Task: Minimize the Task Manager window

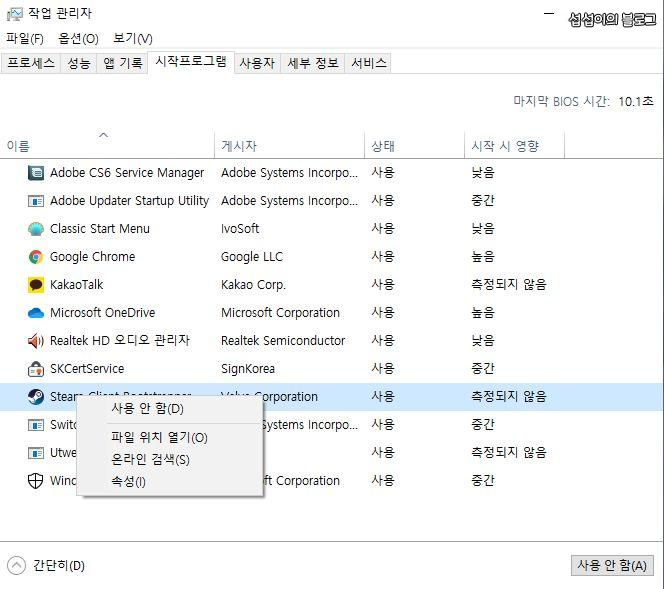Action: (549, 14)
